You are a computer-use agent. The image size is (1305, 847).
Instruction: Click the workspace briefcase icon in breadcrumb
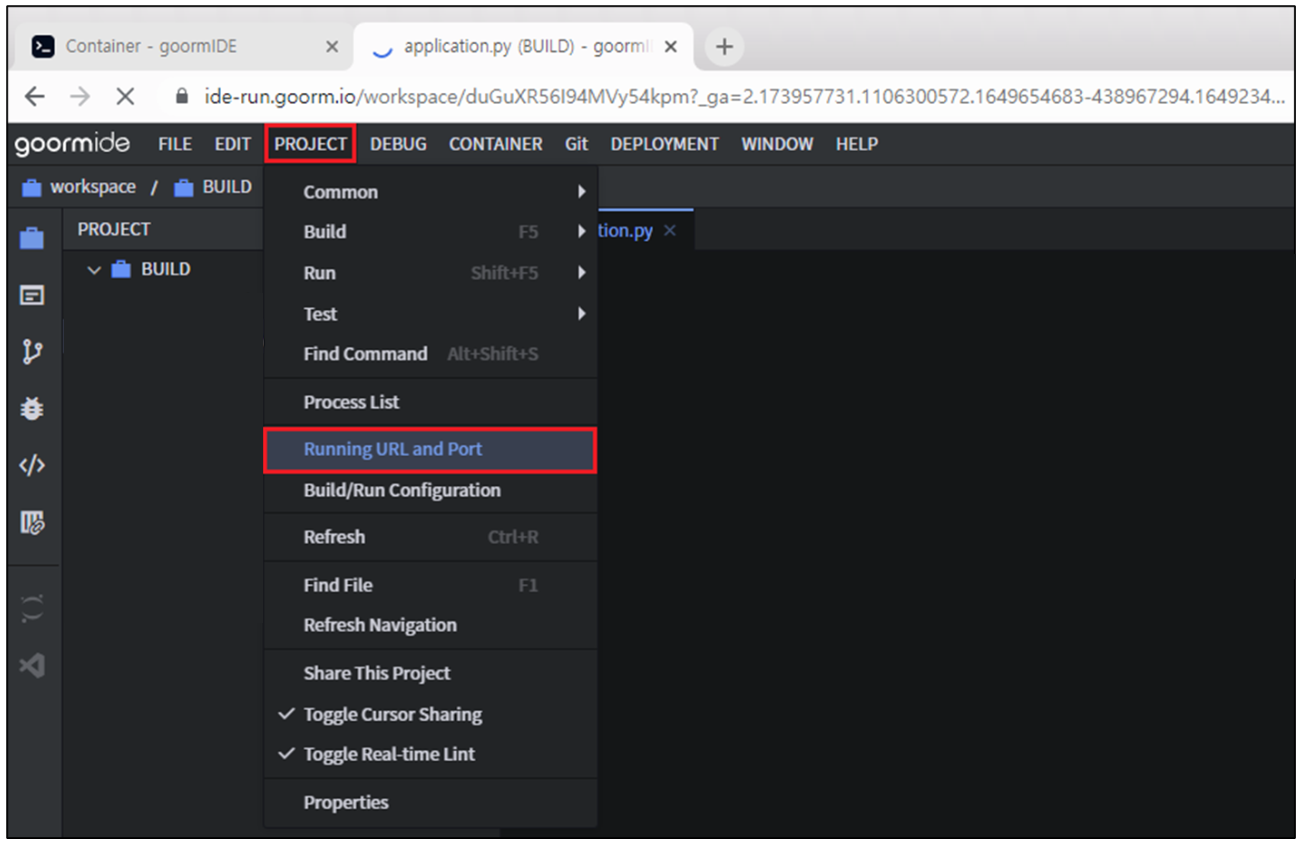(x=32, y=188)
